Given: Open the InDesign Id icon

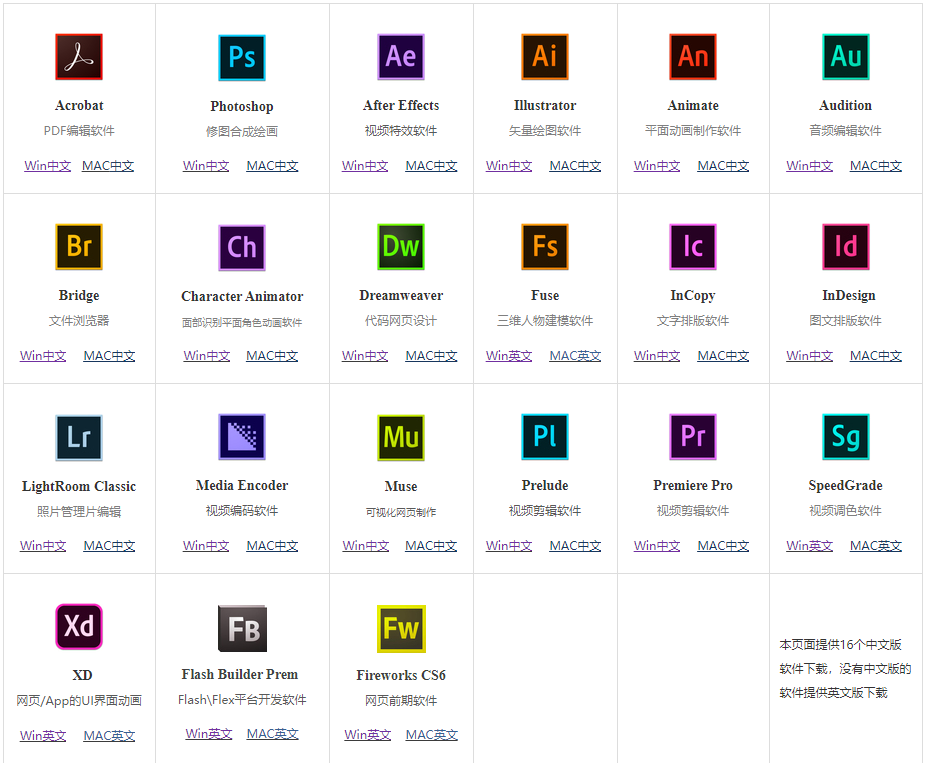Looking at the screenshot, I should point(846,247).
